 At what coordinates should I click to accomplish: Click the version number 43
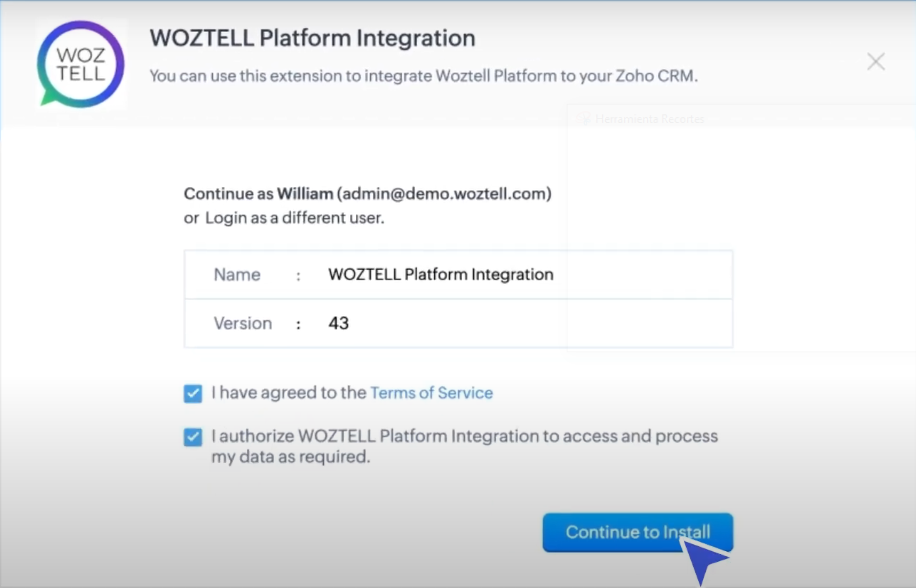(x=338, y=323)
